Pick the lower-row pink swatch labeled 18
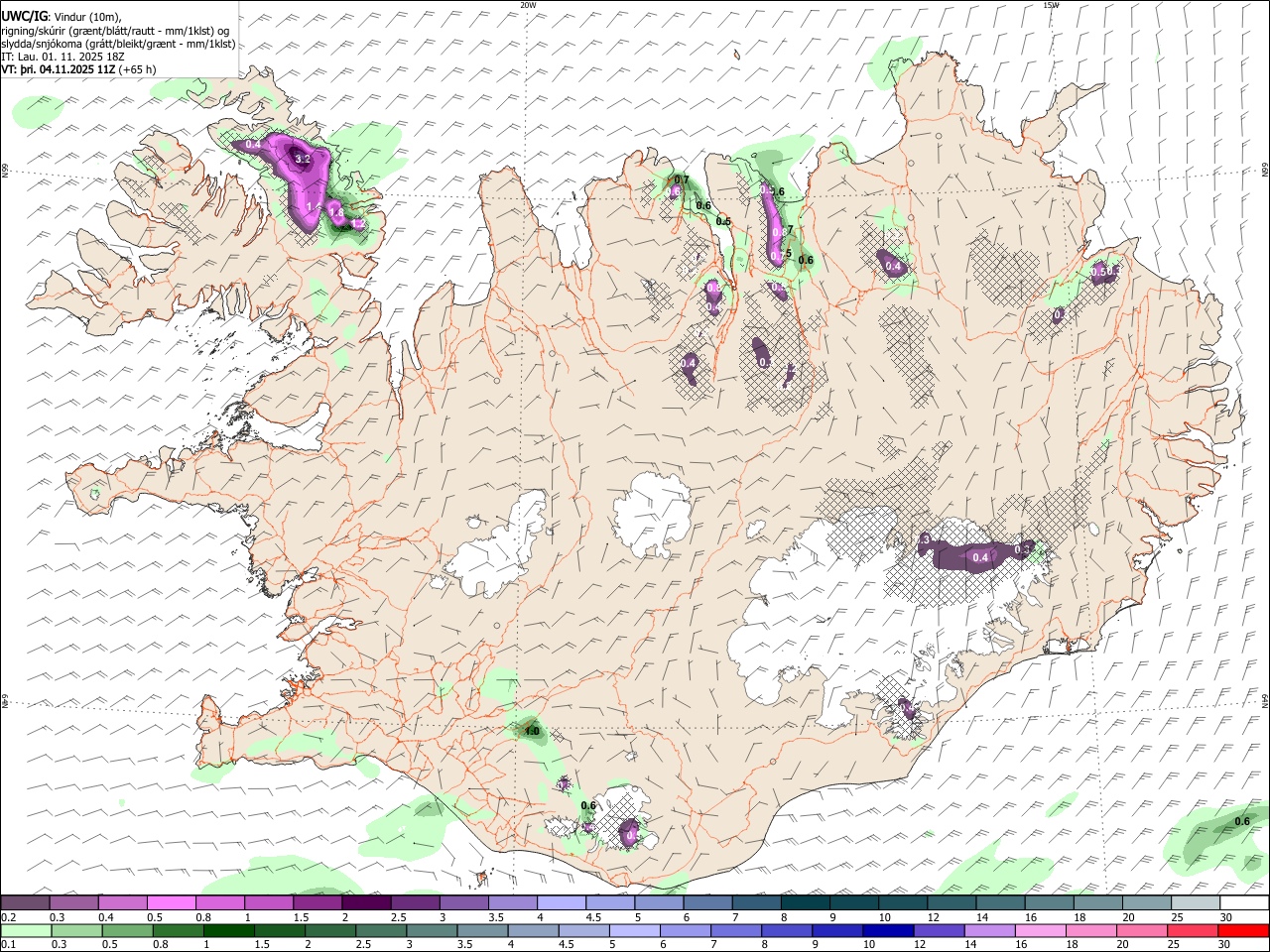This screenshot has width=1270, height=952. tap(1091, 930)
